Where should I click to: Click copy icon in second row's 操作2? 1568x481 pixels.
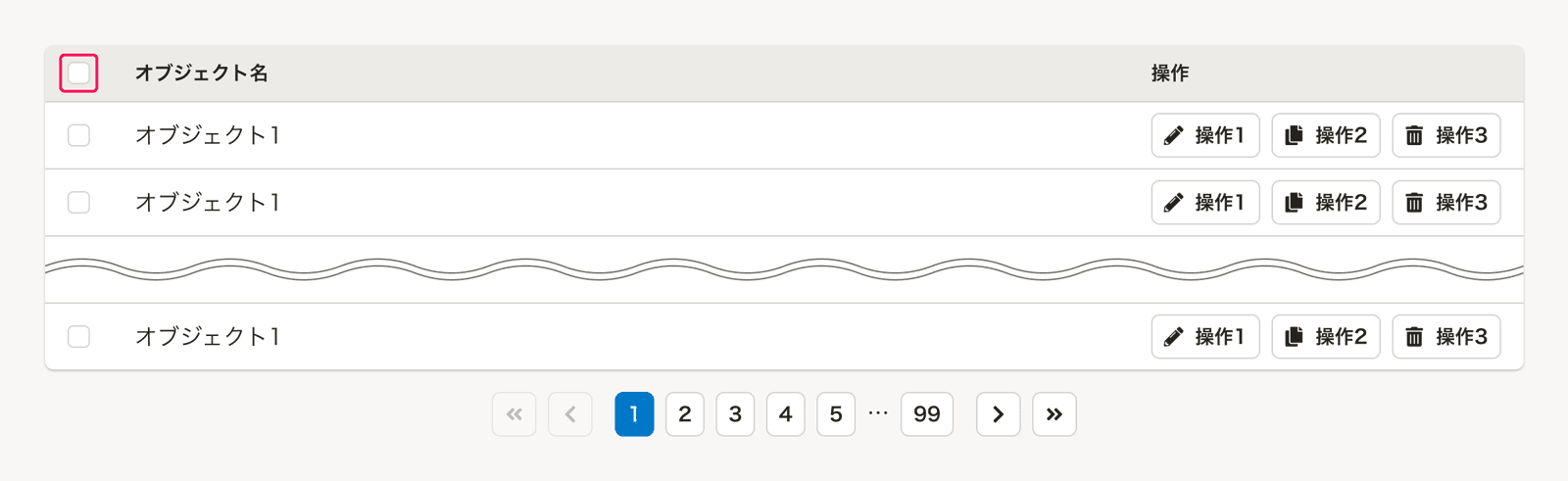point(1294,203)
